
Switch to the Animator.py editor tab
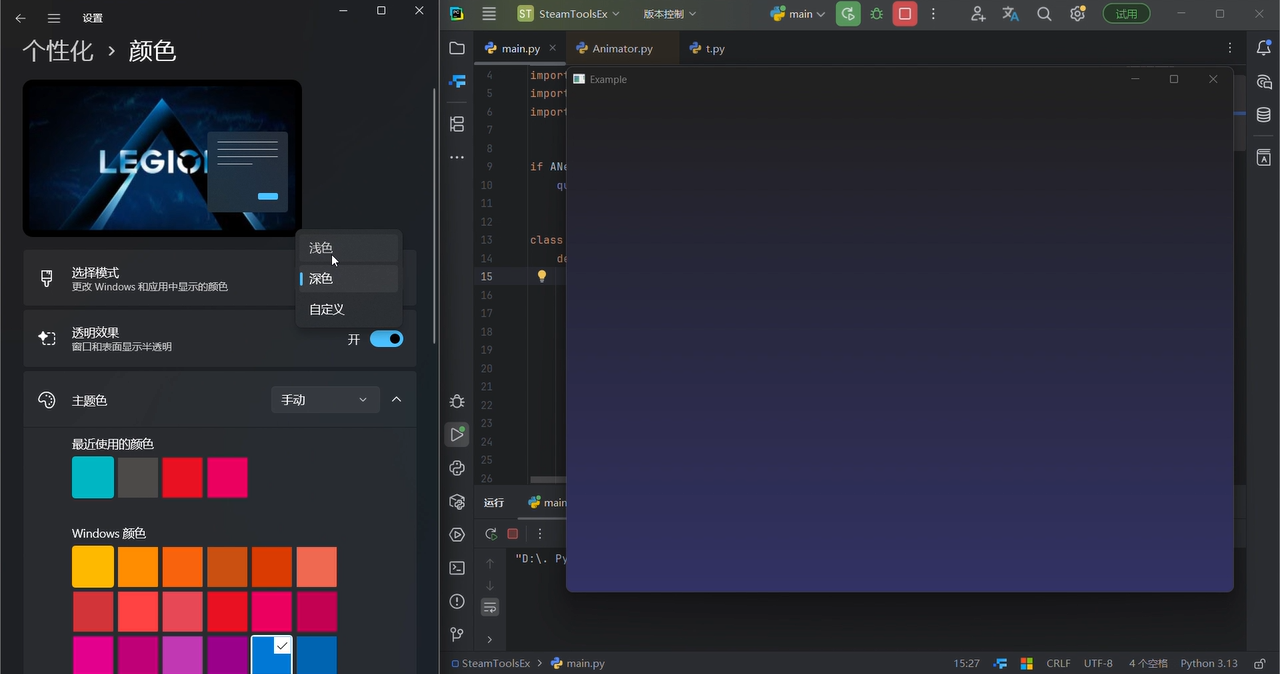[621, 48]
